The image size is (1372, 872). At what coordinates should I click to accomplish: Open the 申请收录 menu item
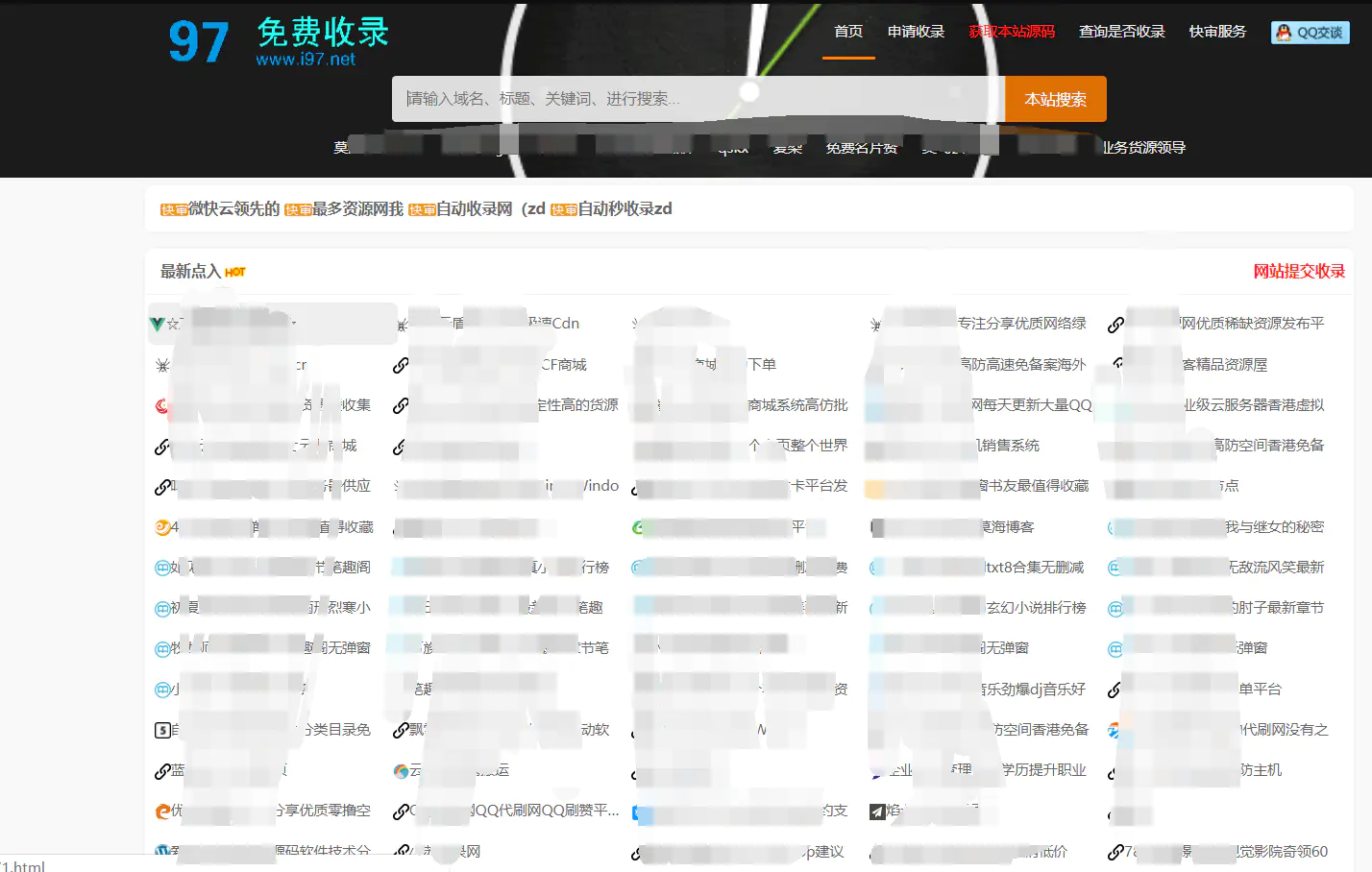(x=915, y=30)
